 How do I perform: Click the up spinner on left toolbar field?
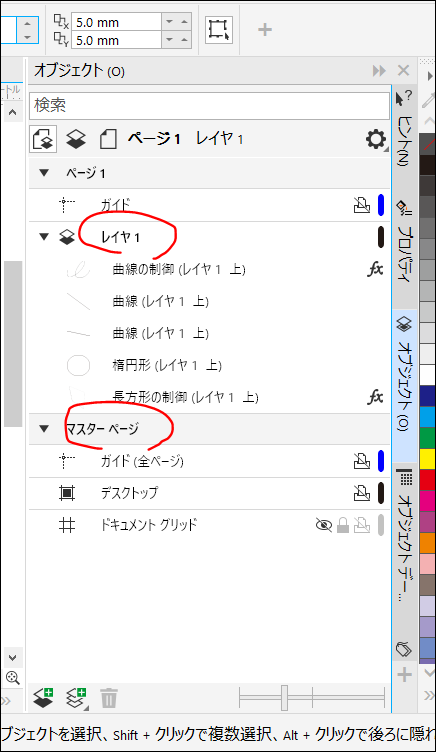[28, 23]
